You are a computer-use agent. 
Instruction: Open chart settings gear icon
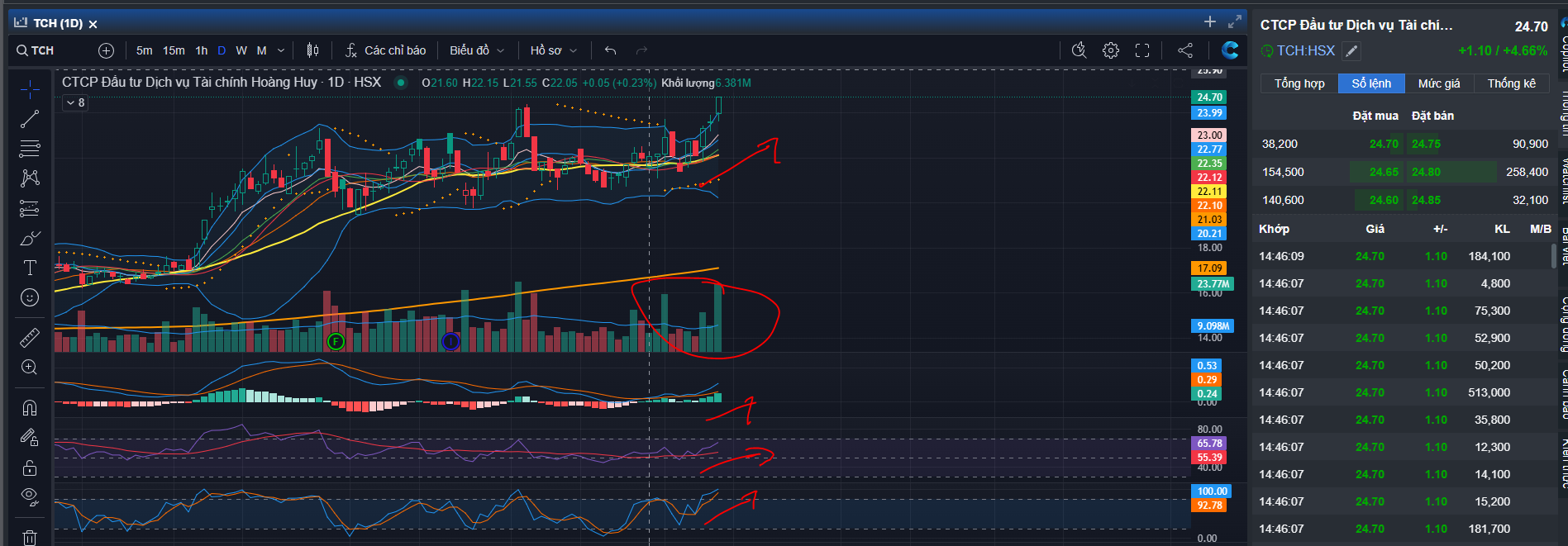click(x=1111, y=50)
